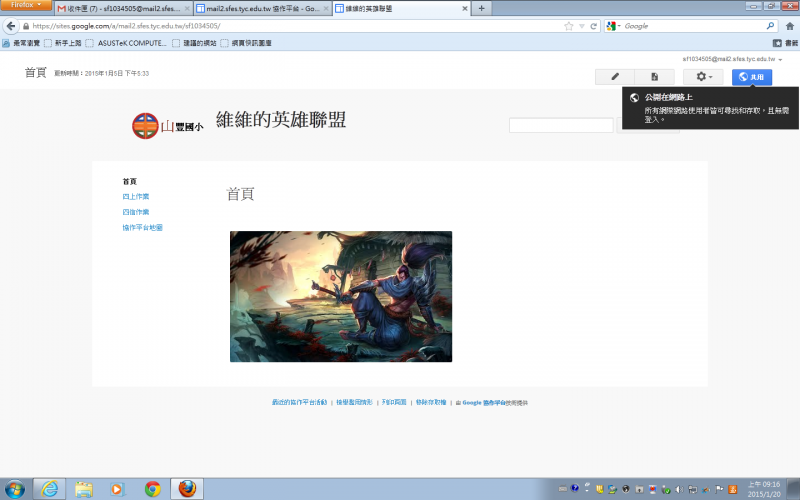This screenshot has height=500, width=800.
Task: Open the recent site activity footer link
Action: pos(299,403)
